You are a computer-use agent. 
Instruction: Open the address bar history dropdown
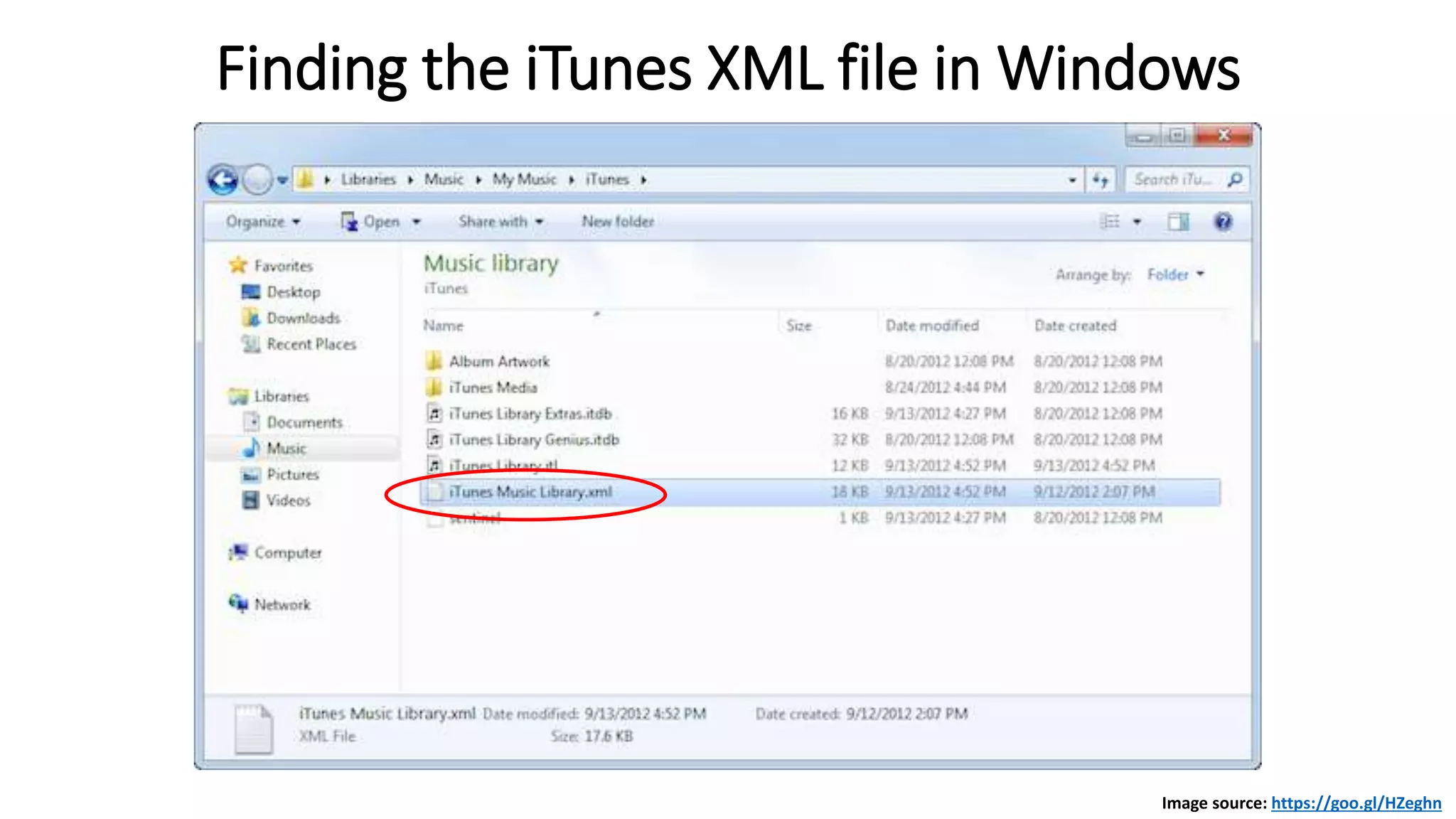(1072, 180)
